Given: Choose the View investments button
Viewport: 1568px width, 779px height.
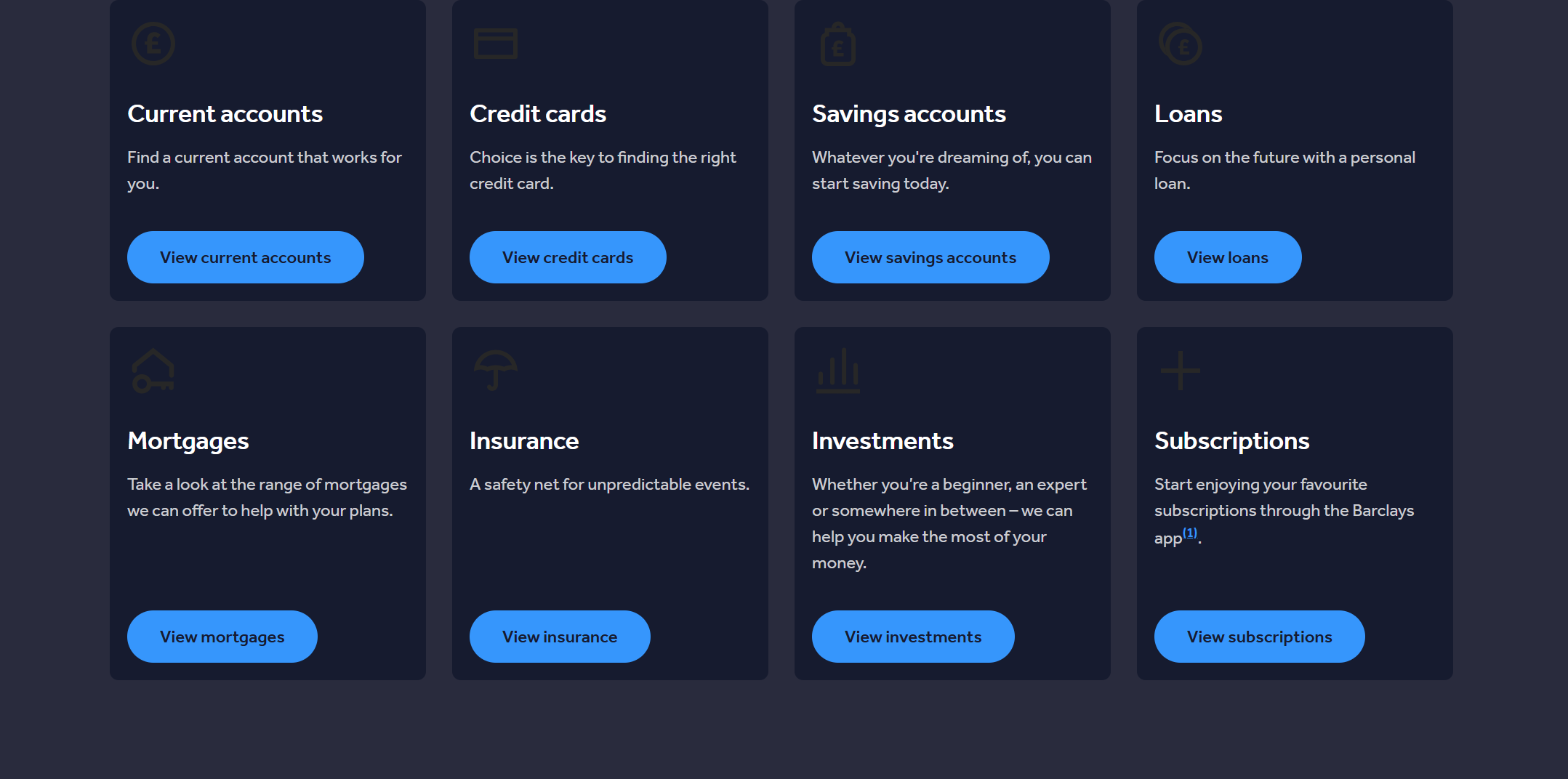Looking at the screenshot, I should tap(913, 637).
